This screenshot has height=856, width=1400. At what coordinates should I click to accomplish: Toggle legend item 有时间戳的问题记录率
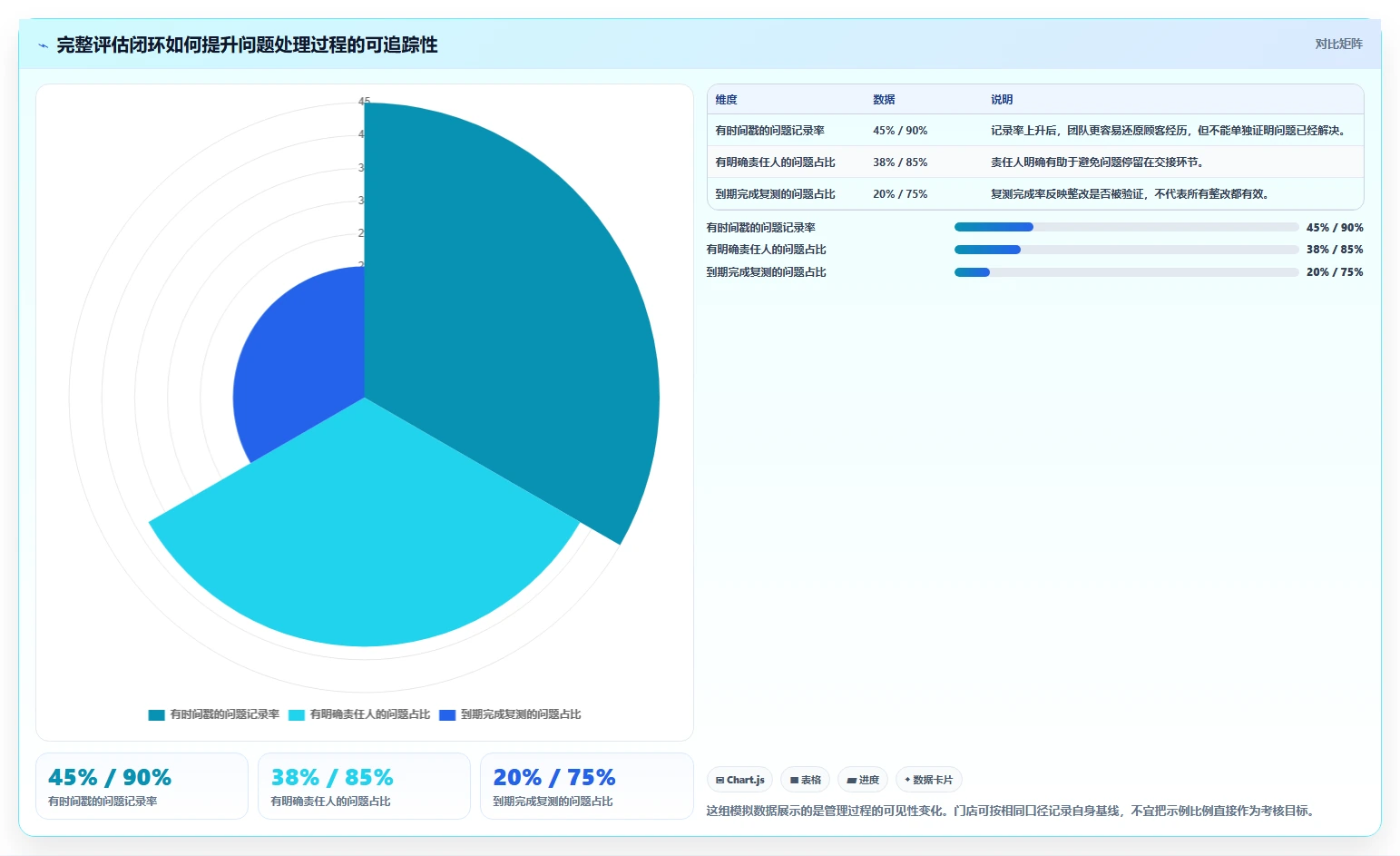click(x=214, y=714)
